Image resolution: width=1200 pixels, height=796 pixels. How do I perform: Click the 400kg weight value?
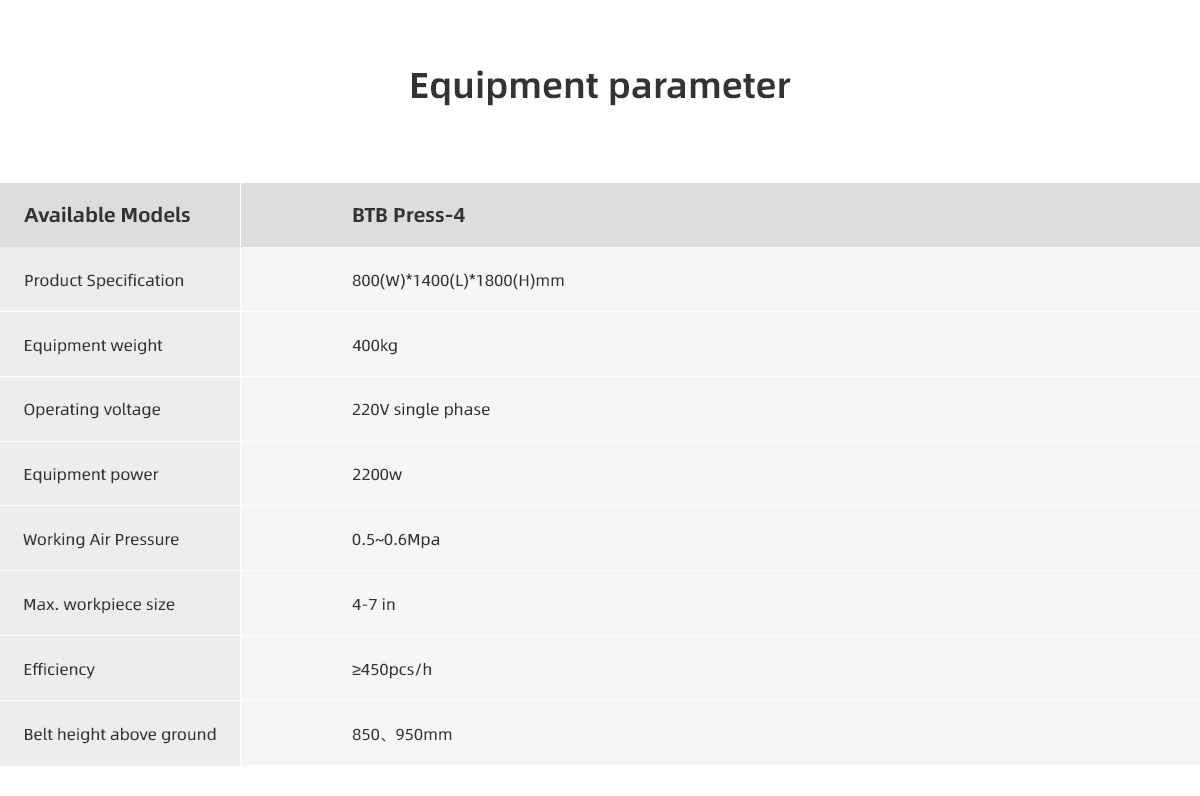pos(375,345)
